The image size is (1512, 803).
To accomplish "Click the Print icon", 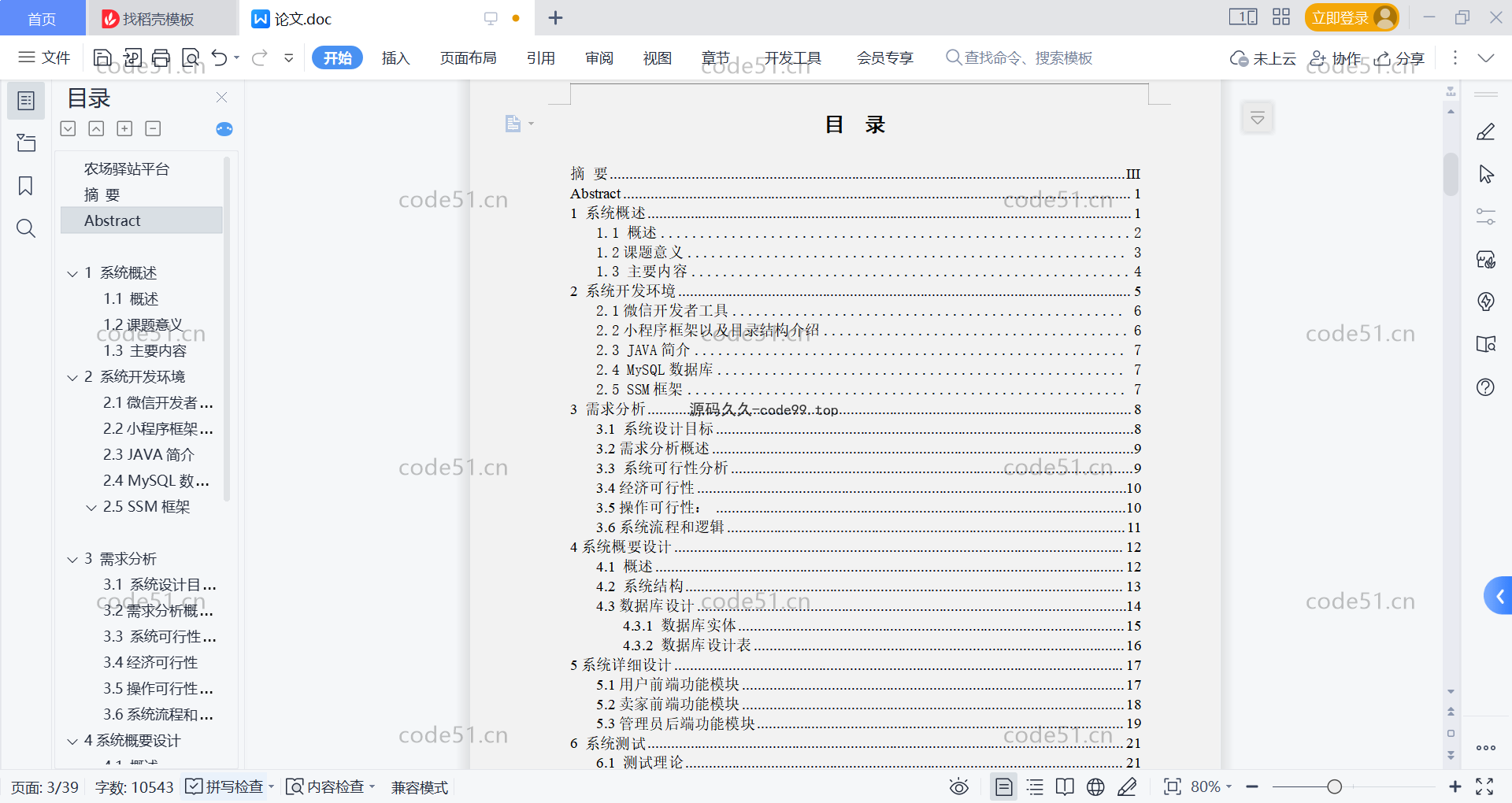I will point(161,57).
